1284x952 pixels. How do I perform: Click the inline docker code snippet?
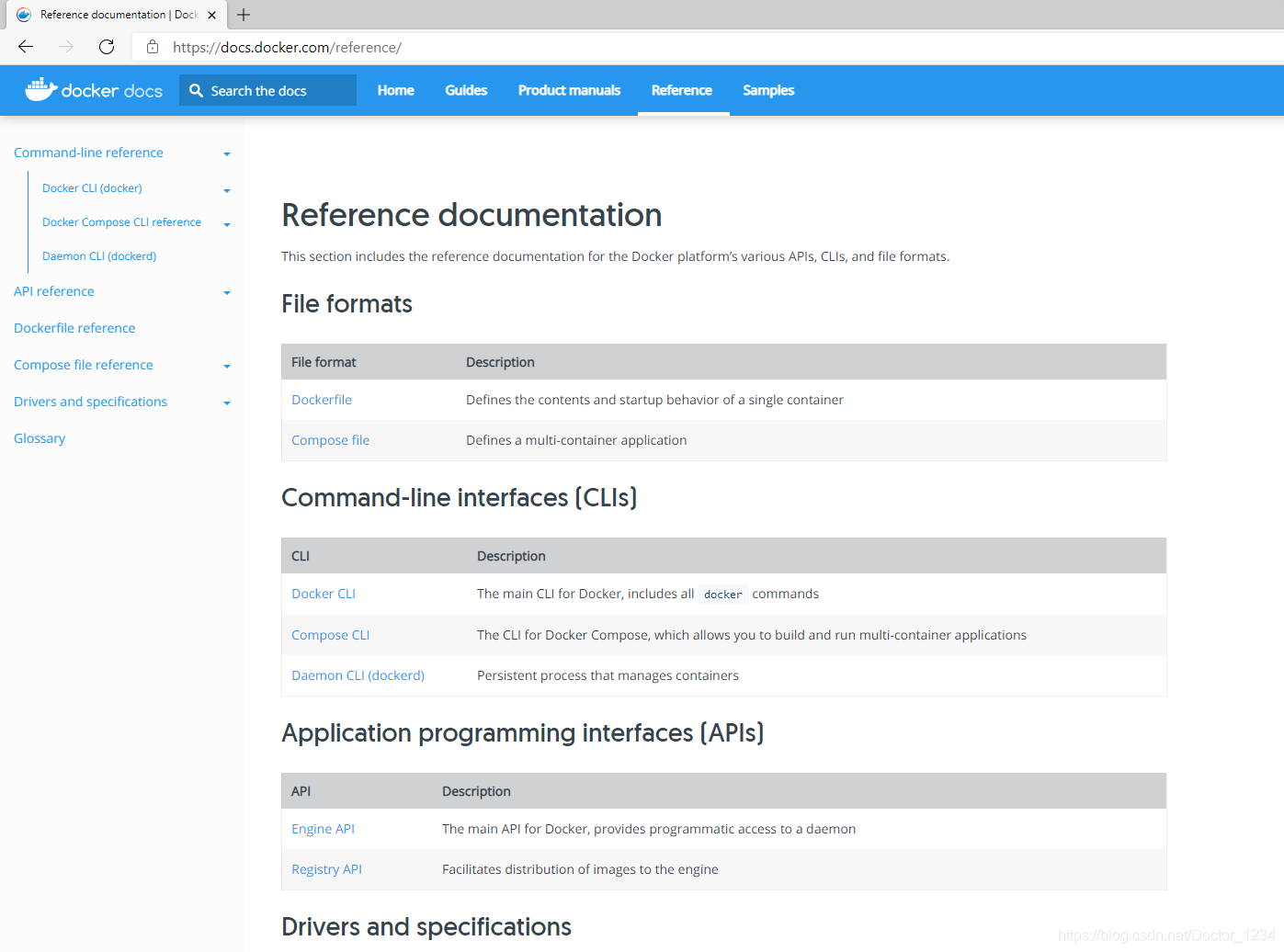(723, 595)
